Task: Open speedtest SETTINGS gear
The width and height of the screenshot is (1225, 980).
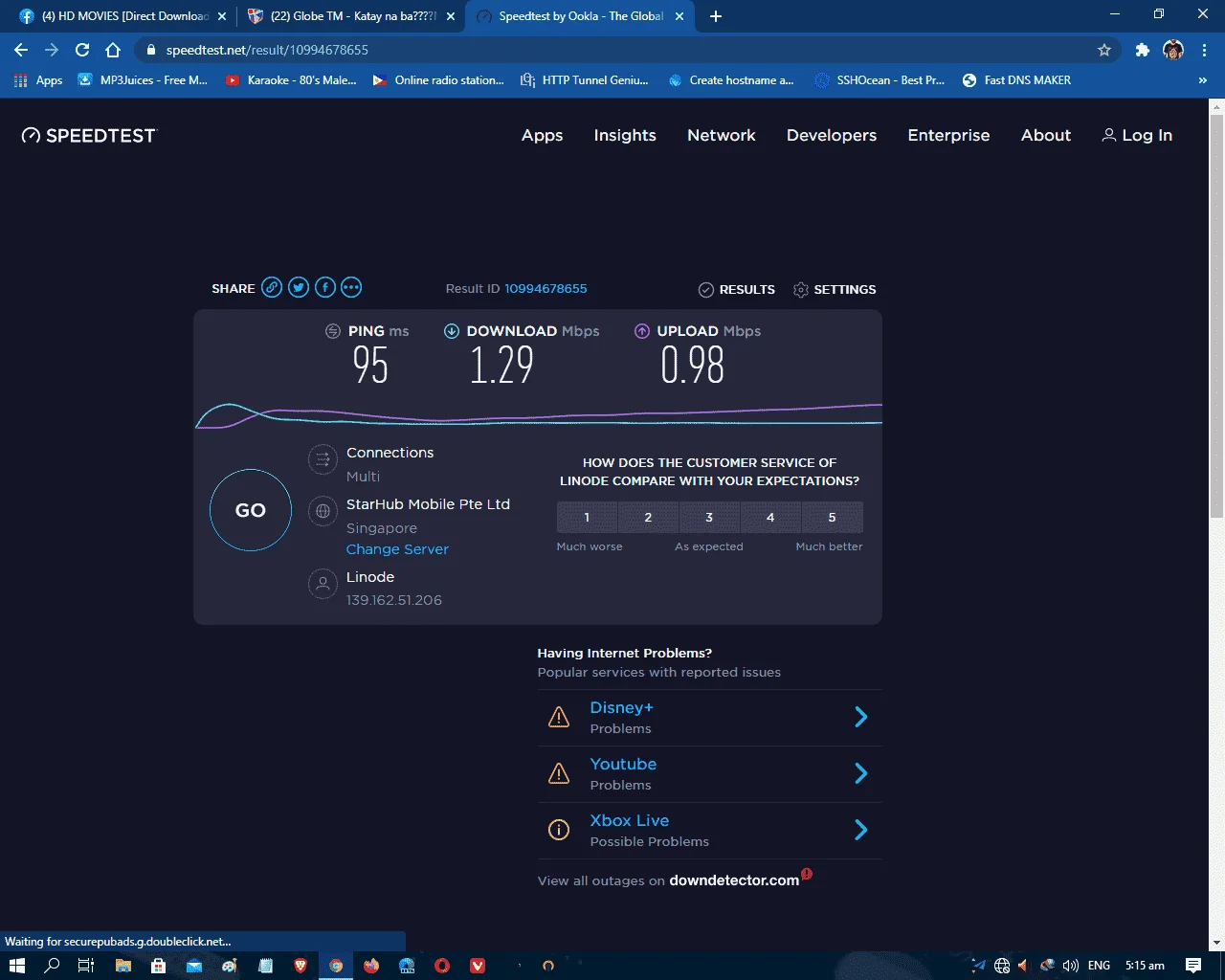Action: tap(835, 289)
